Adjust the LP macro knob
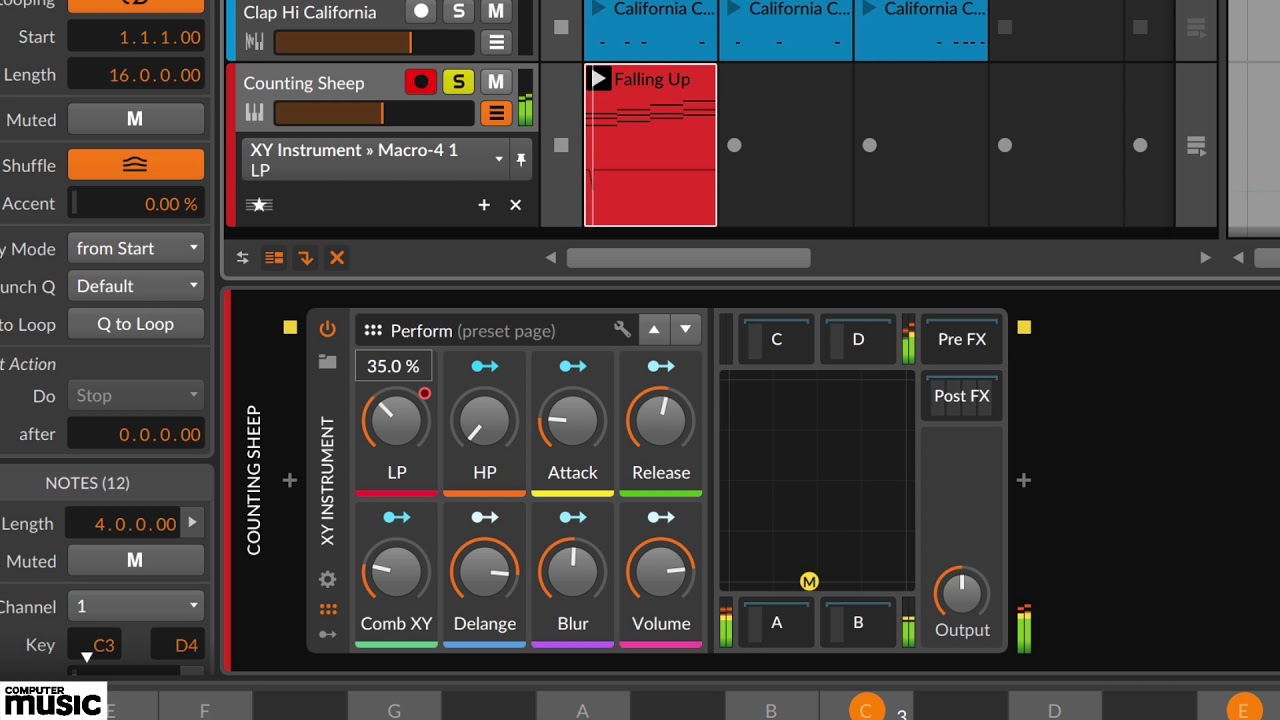The image size is (1280, 720). [396, 421]
